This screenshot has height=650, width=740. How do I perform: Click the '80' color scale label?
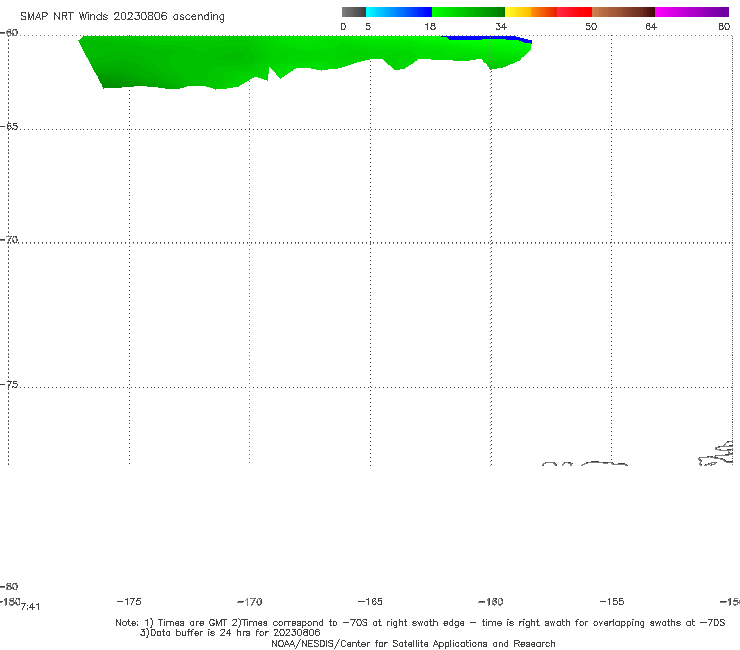(724, 26)
